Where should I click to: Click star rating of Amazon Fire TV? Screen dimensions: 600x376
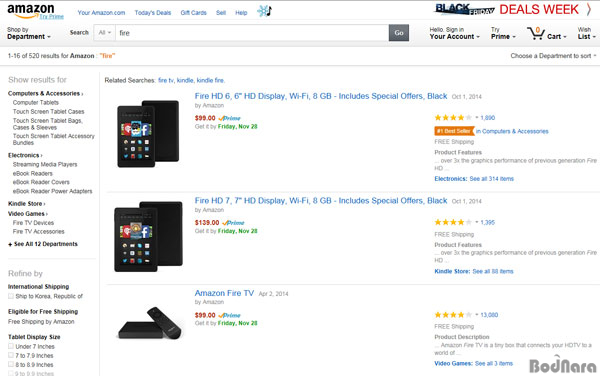(453, 315)
